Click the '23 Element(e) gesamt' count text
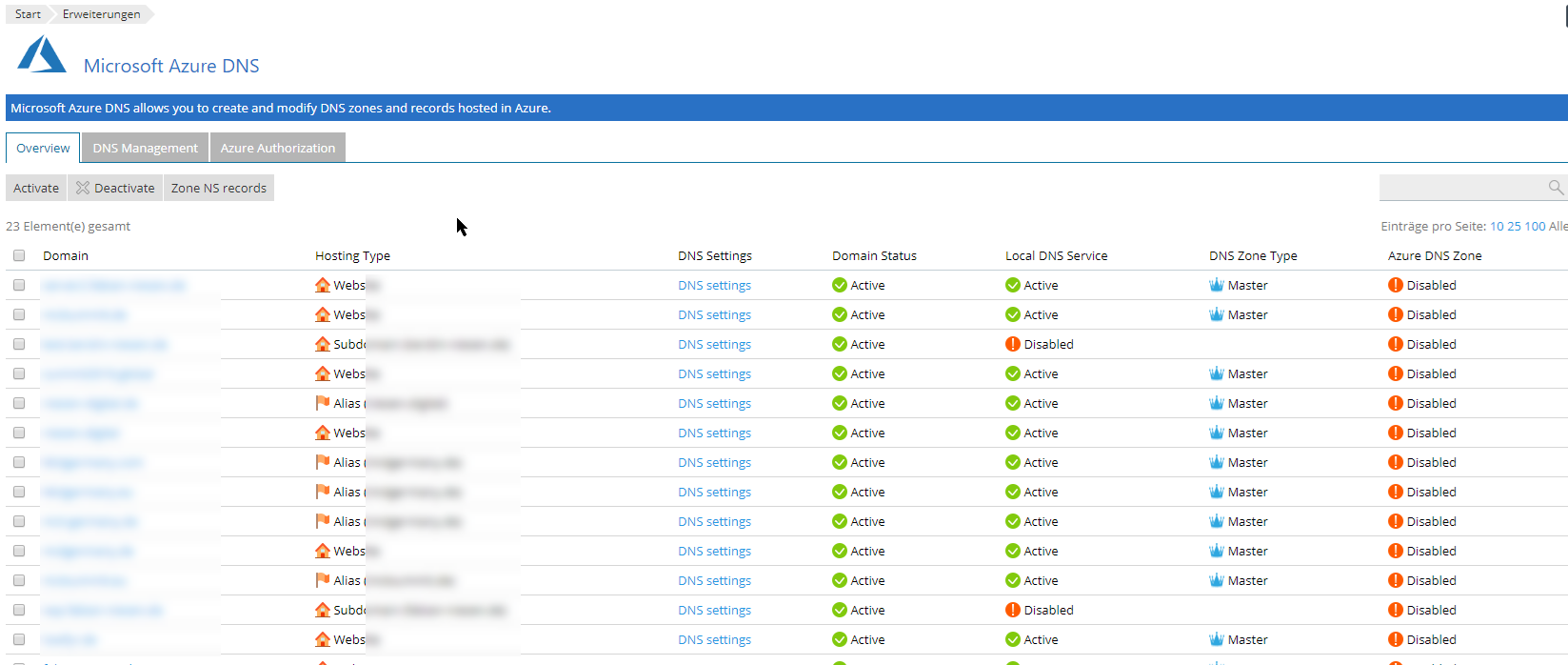The width and height of the screenshot is (1568, 665). coord(68,226)
